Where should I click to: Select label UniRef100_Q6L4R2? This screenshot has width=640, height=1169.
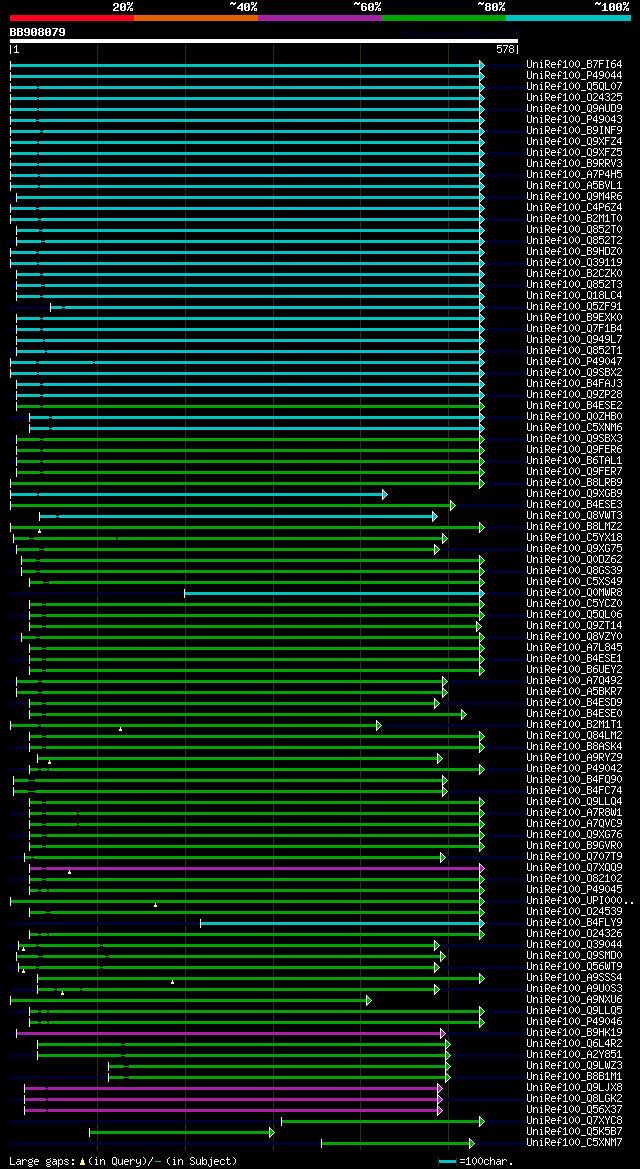(574, 1044)
